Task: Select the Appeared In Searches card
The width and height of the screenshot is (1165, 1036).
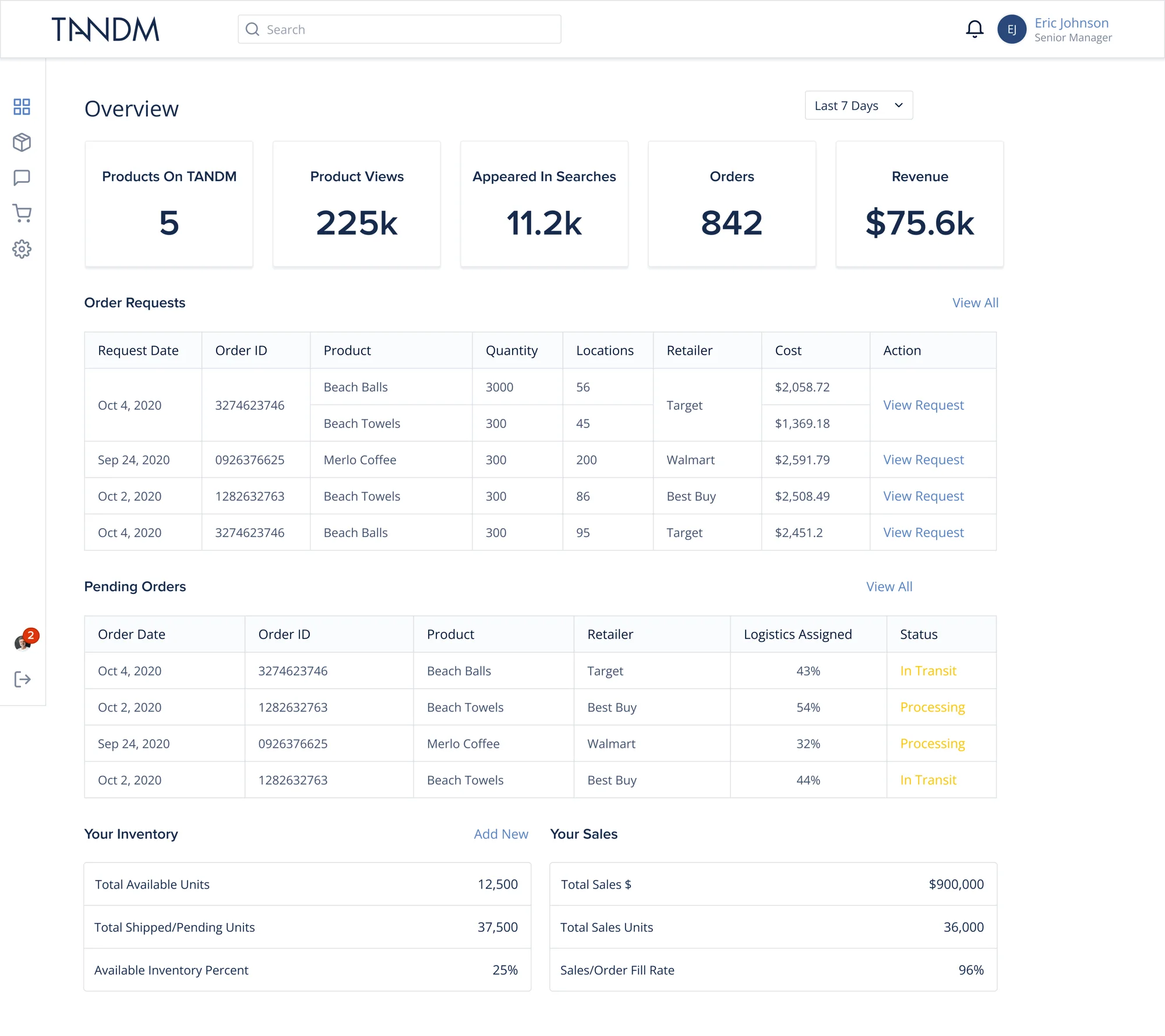Action: point(544,204)
